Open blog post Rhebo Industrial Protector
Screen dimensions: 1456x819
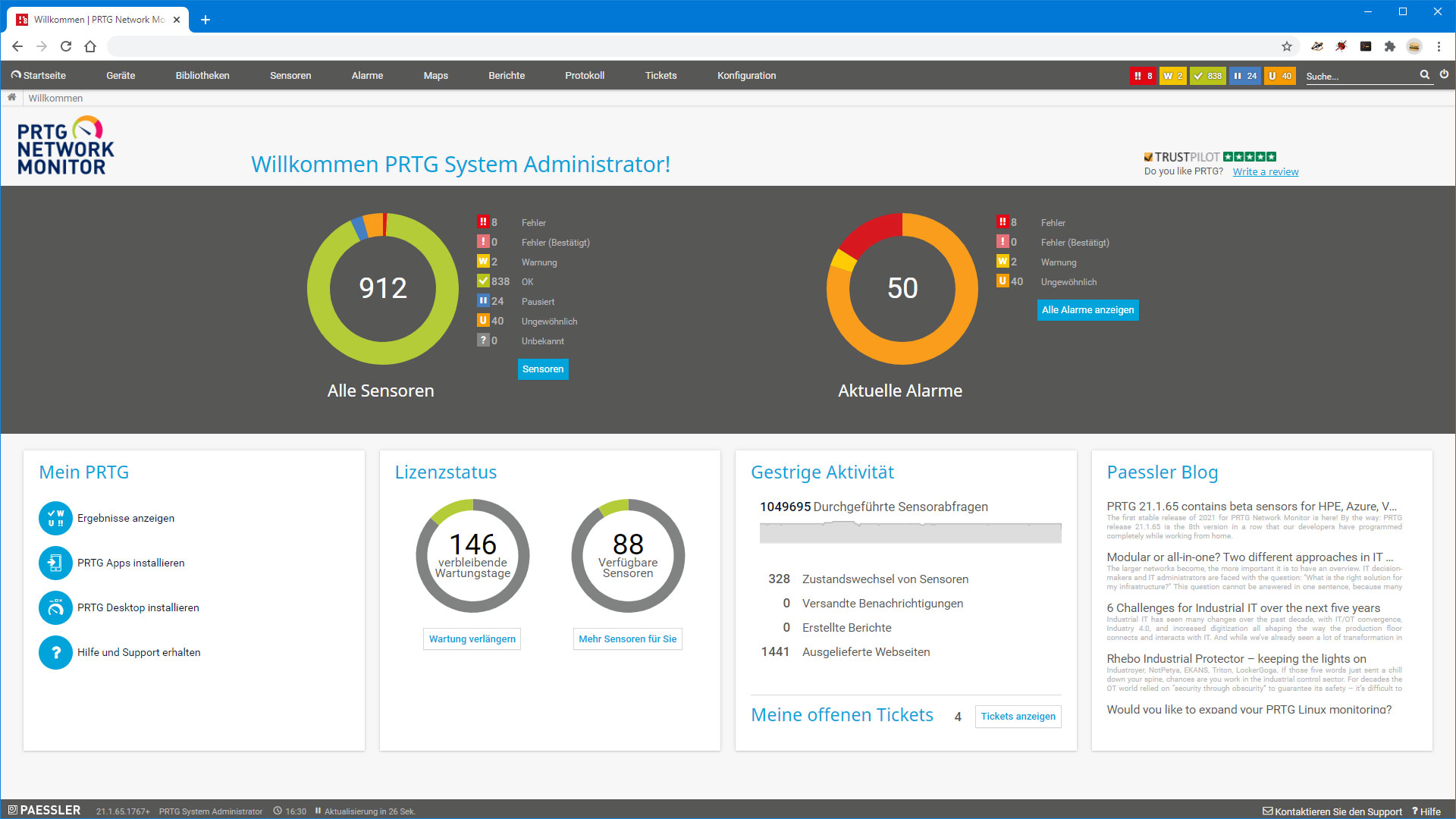coord(1236,659)
